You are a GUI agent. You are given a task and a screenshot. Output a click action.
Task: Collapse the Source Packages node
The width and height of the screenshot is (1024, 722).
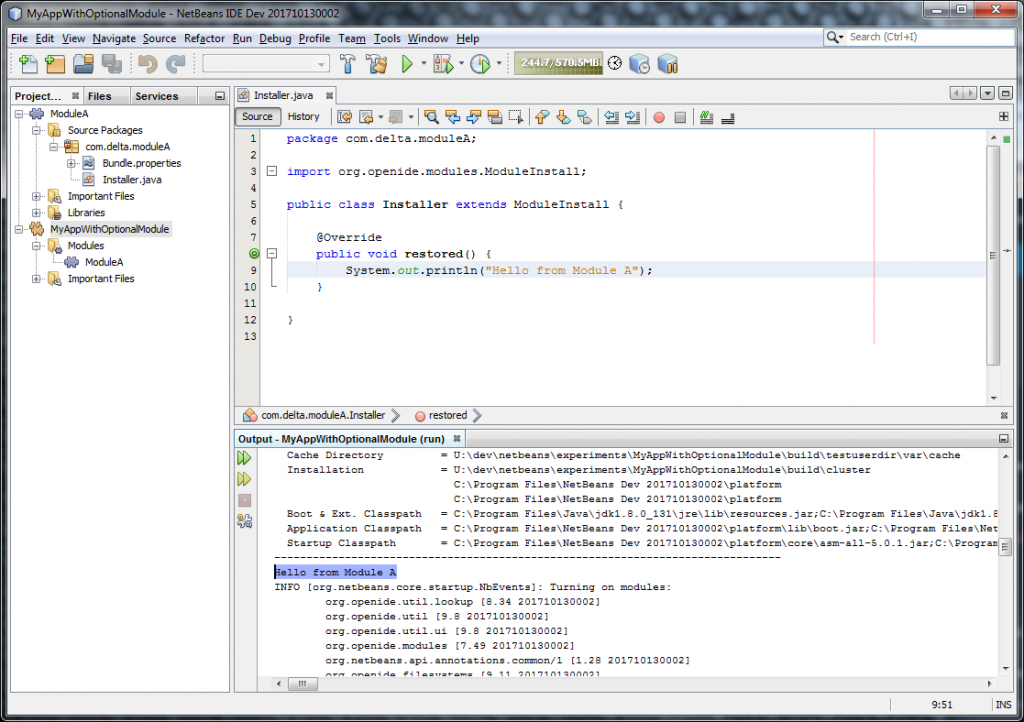point(37,131)
